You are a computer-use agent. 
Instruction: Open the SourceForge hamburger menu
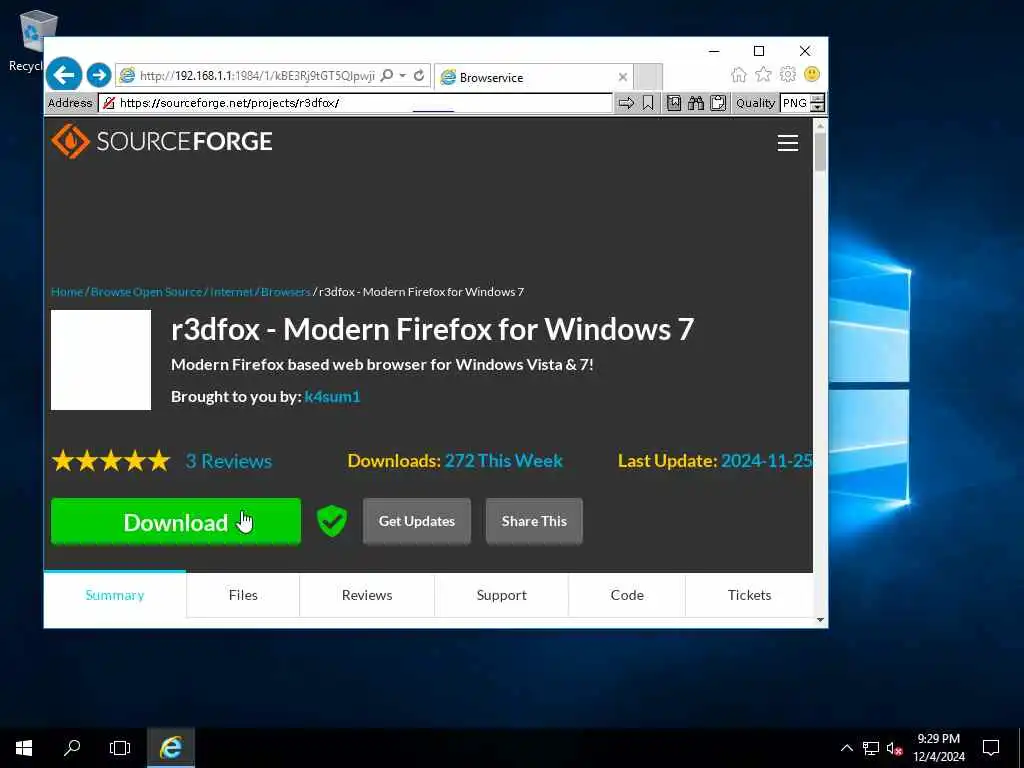click(788, 142)
